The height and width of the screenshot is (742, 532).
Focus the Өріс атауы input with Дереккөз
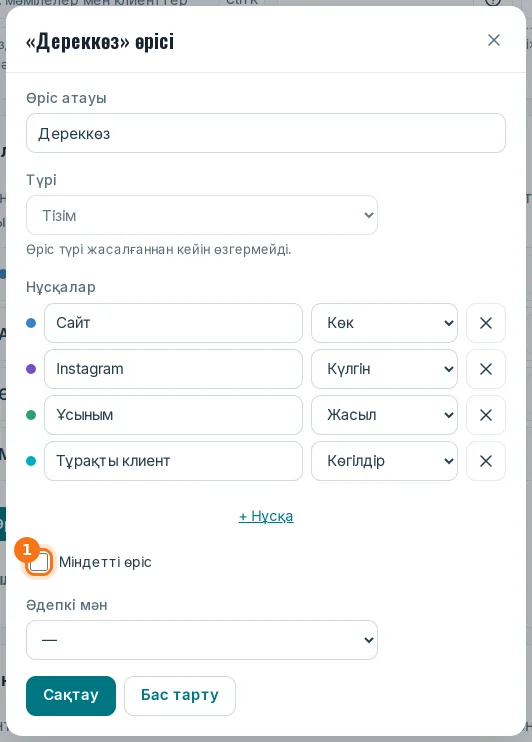click(x=266, y=133)
